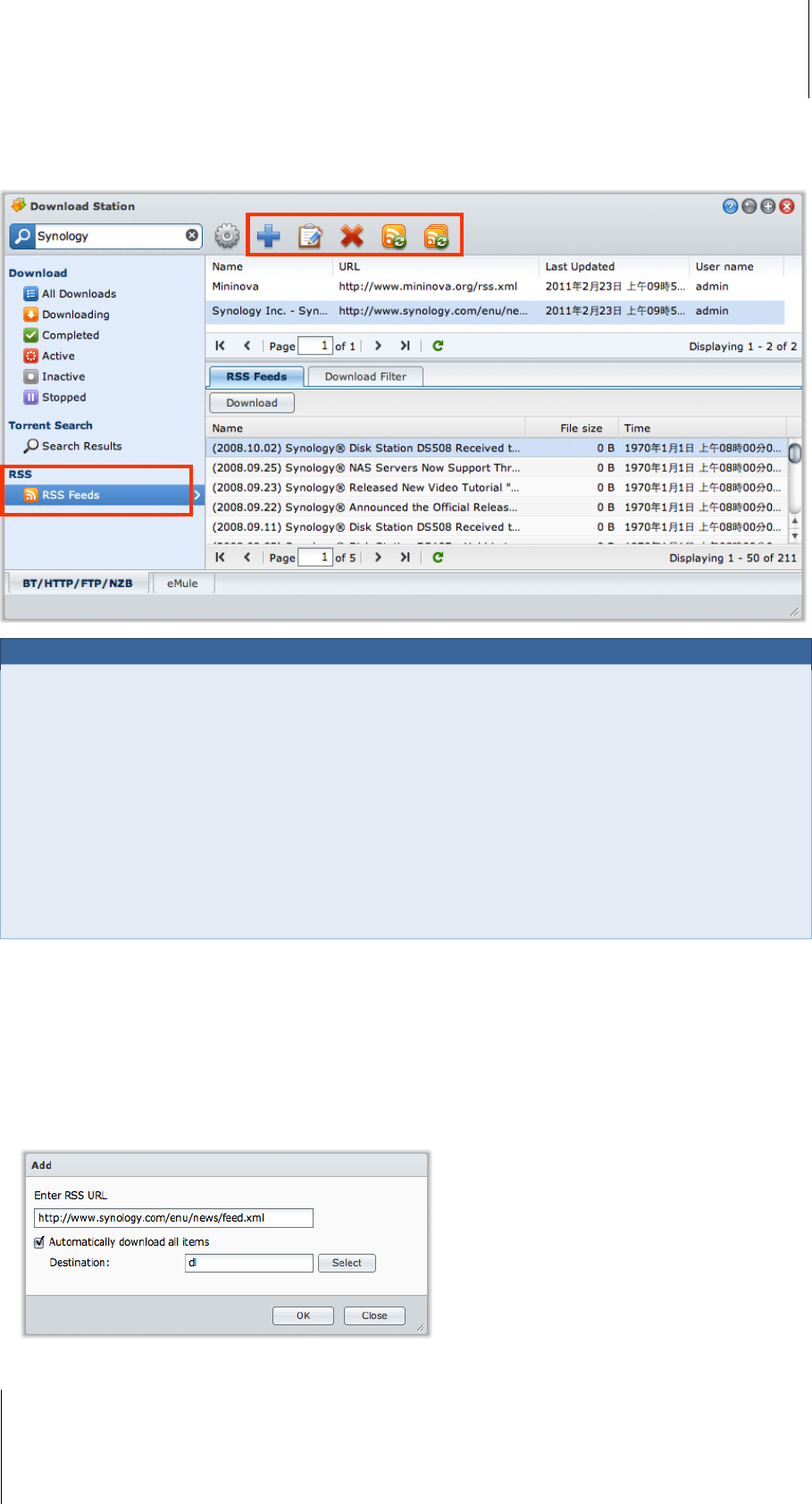Go to last page of feed items

[405, 558]
